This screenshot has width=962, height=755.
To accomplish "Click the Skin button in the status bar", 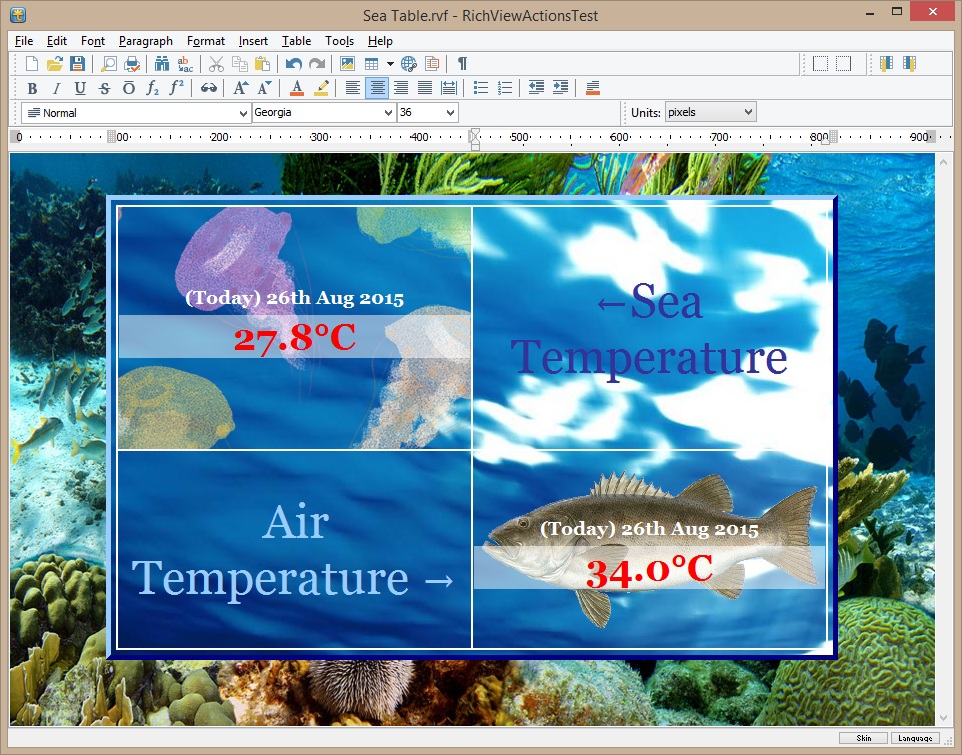I will (863, 737).
